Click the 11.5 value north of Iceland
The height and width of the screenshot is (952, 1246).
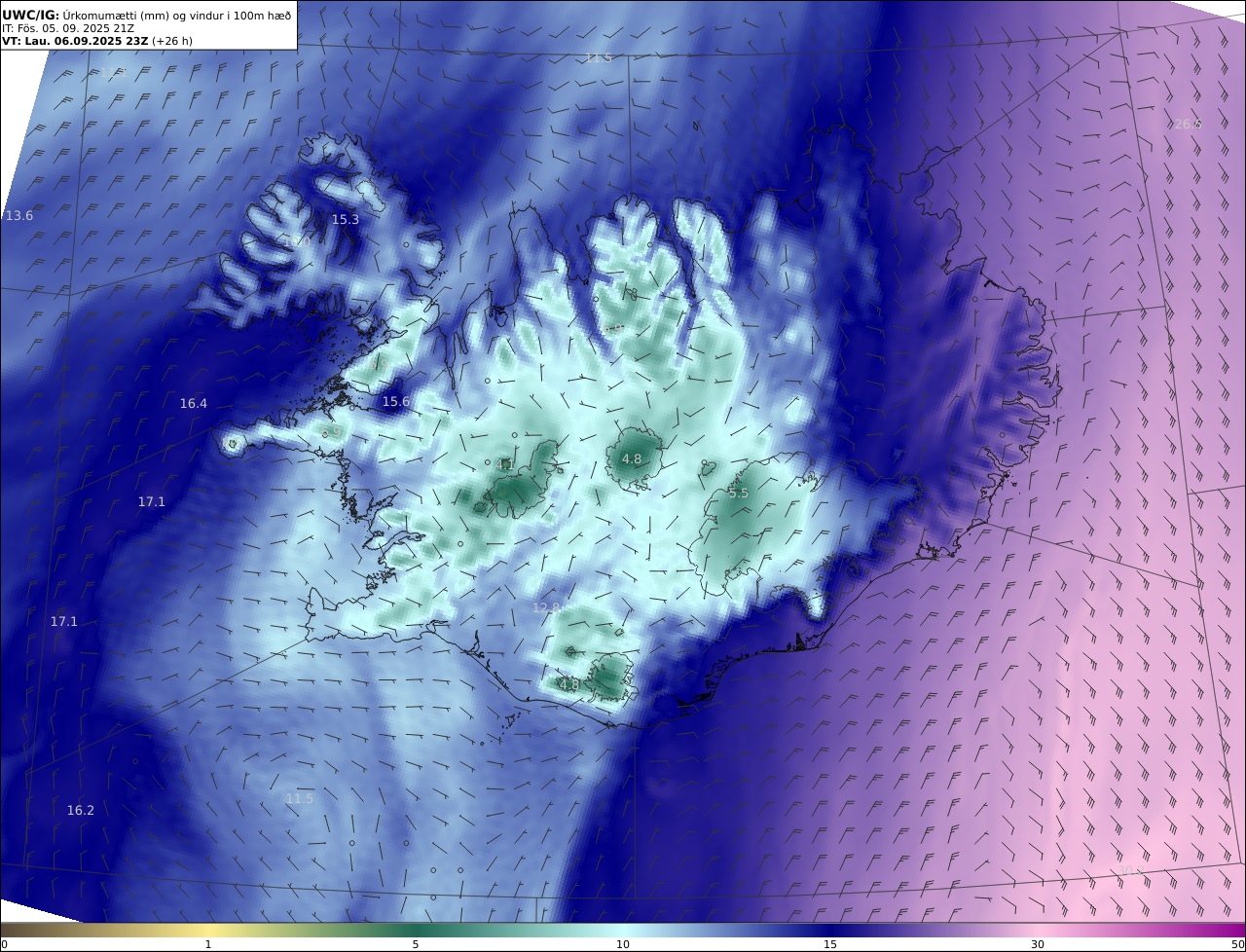coord(599,58)
